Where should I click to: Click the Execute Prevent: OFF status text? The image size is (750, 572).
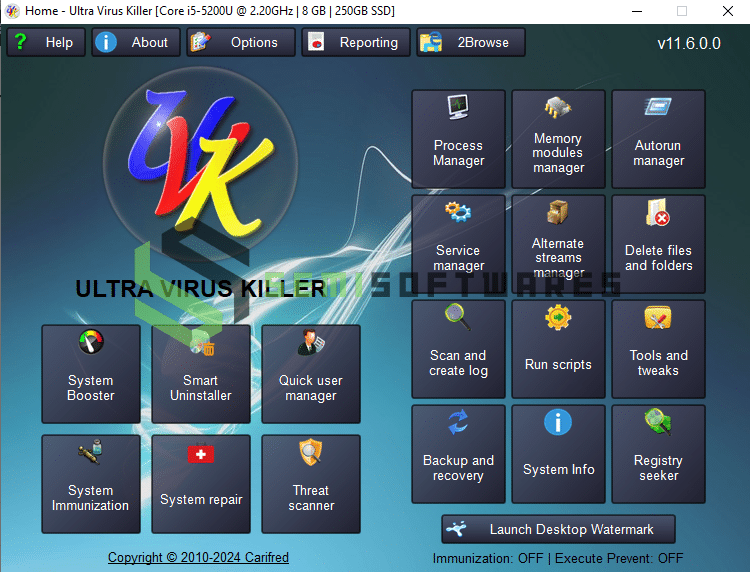click(619, 558)
